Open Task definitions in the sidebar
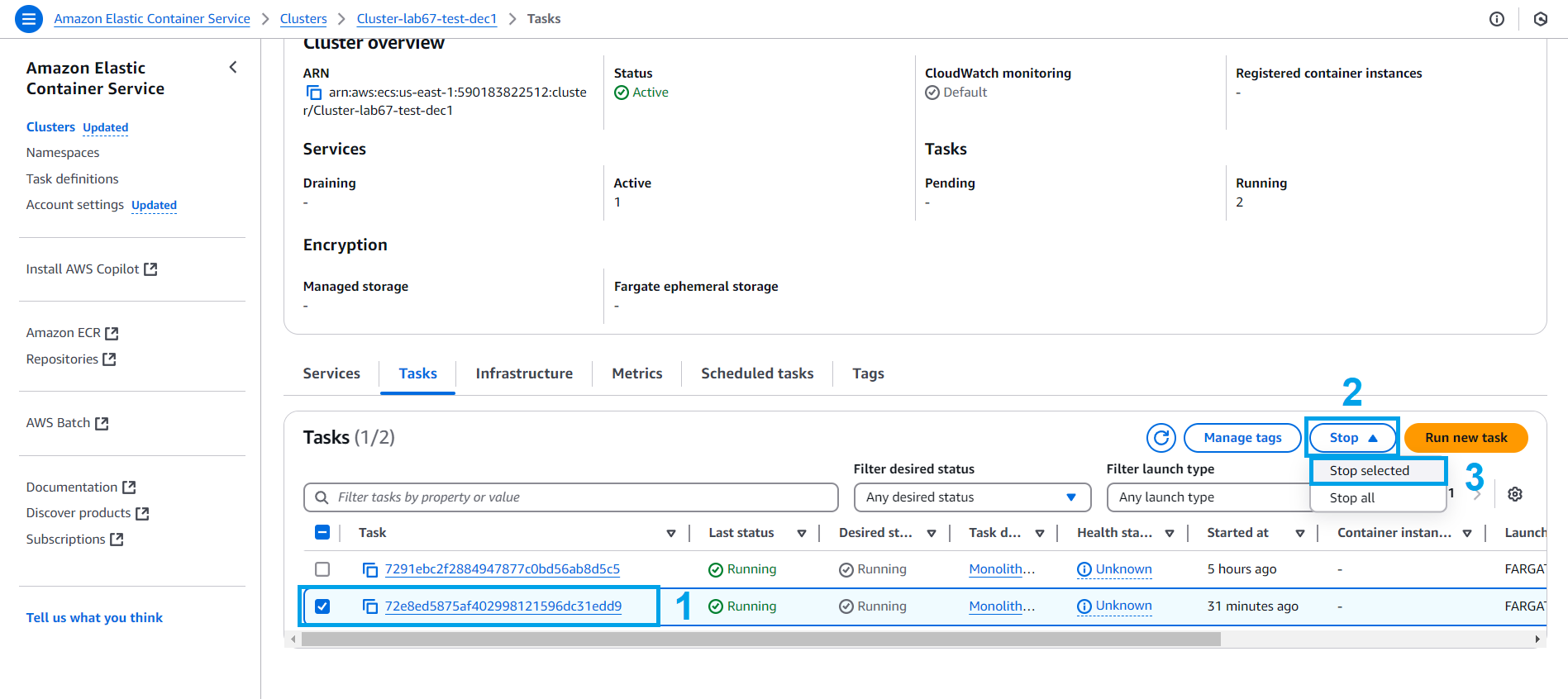 tap(72, 179)
